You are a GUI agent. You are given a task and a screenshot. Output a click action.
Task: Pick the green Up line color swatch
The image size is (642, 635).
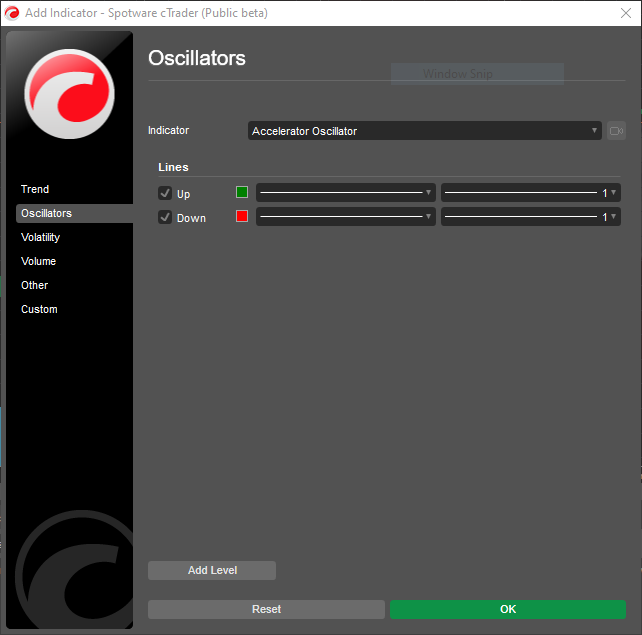pos(242,193)
